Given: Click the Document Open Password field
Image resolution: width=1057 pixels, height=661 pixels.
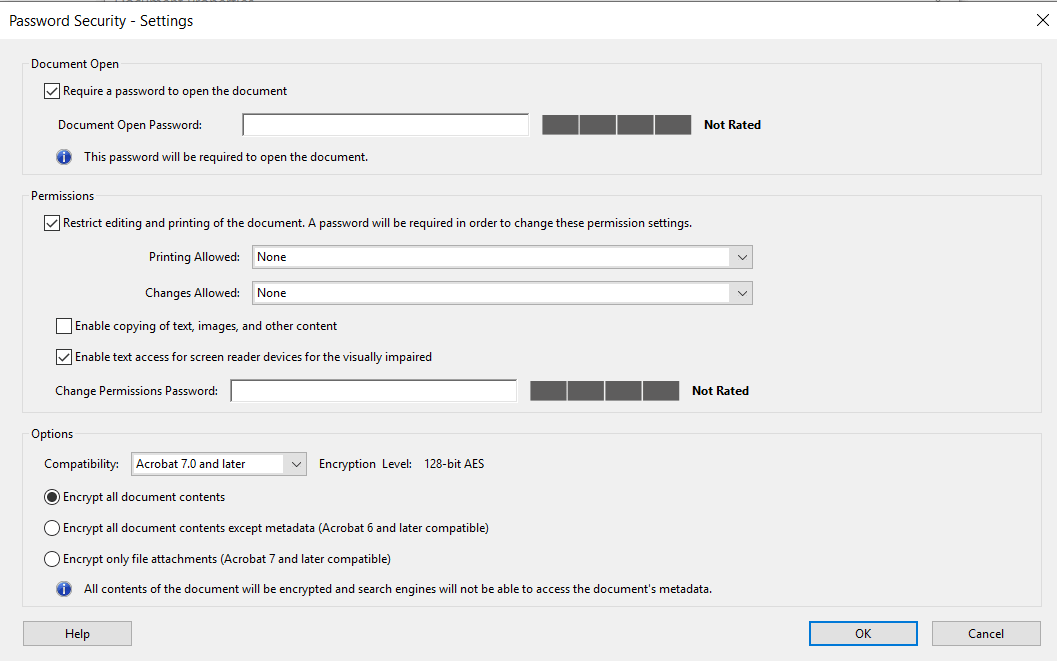Looking at the screenshot, I should tap(386, 125).
